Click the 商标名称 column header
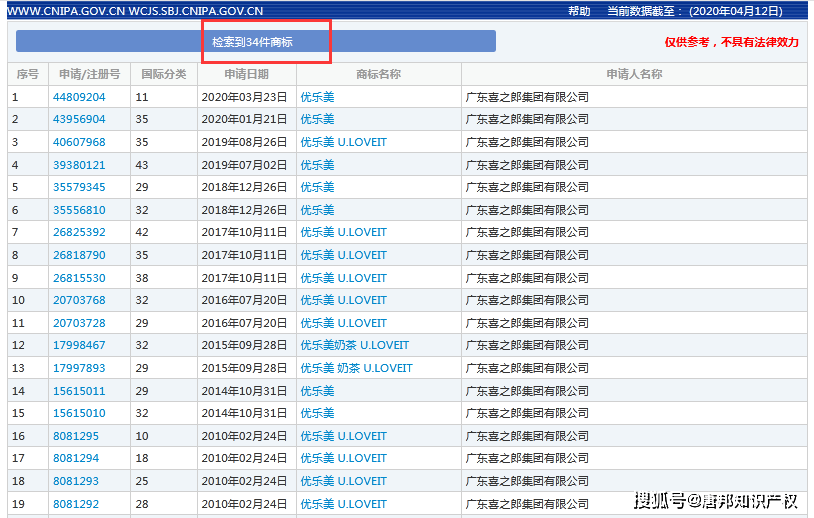The width and height of the screenshot is (814, 518). [378, 74]
